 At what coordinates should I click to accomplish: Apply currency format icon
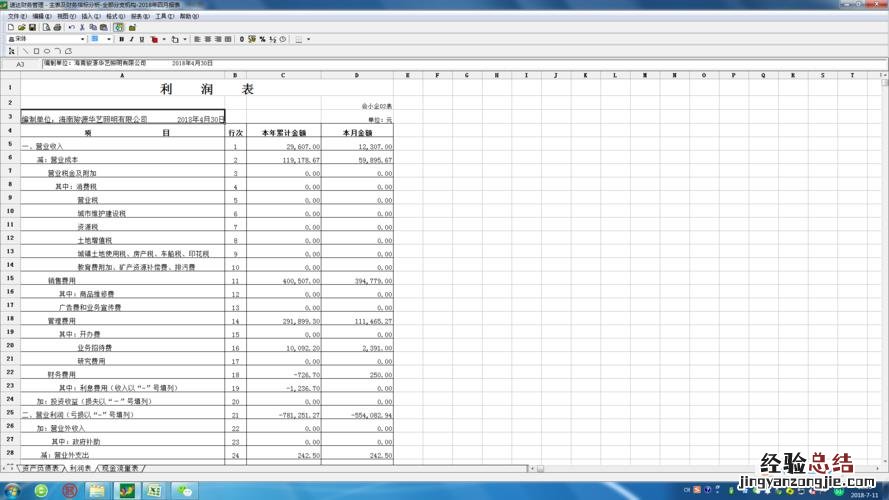(252, 39)
